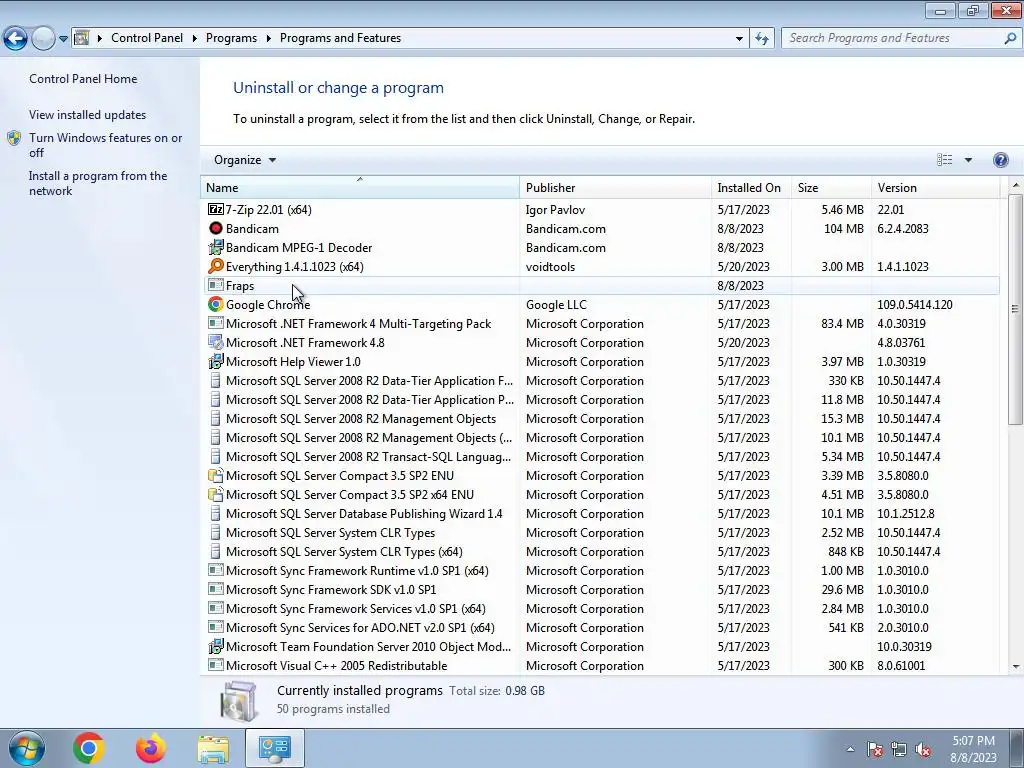Click the .NET Framework 4.8 icon
The image size is (1024, 768).
click(216, 342)
